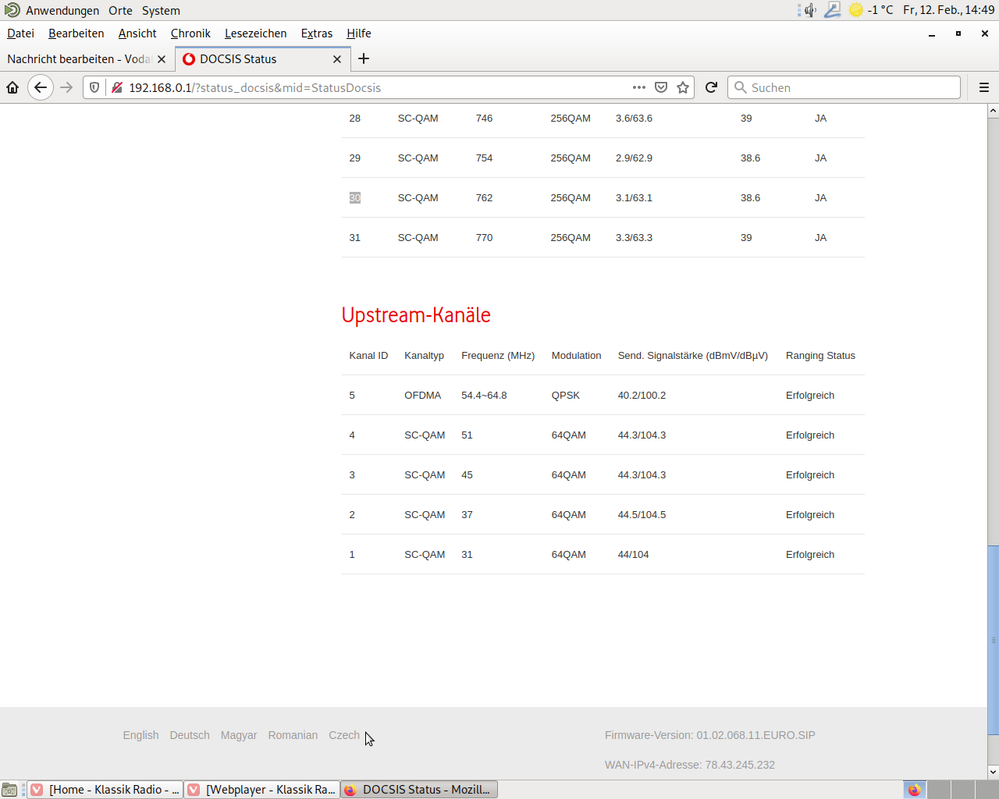Screen dimensions: 999x799
Task: Open the Firefox hamburger menu
Action: (x=984, y=88)
